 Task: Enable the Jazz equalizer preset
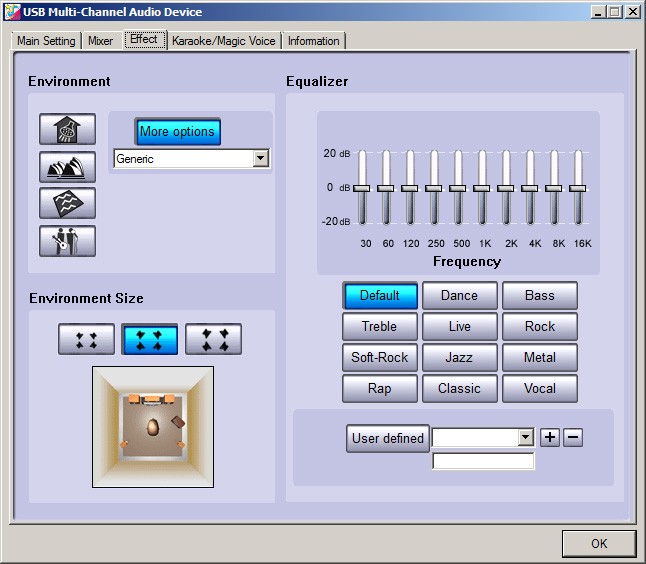click(459, 358)
